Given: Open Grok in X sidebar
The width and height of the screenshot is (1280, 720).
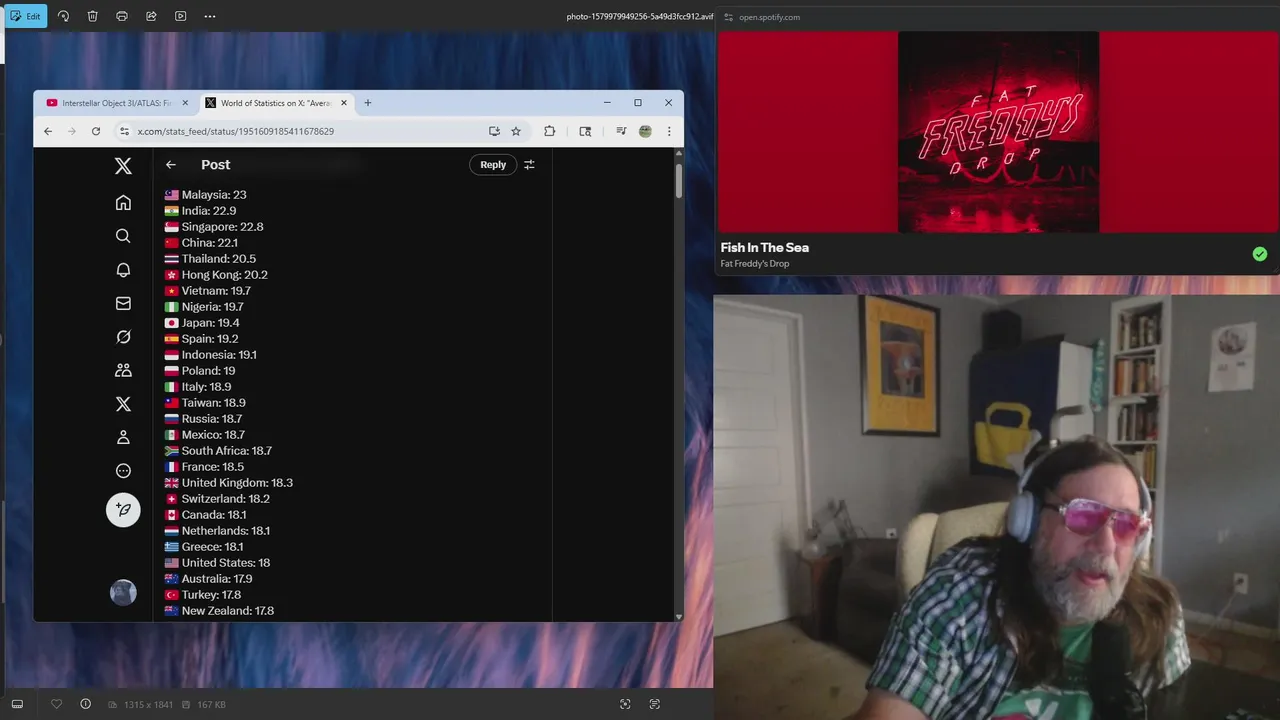Looking at the screenshot, I should tap(123, 337).
